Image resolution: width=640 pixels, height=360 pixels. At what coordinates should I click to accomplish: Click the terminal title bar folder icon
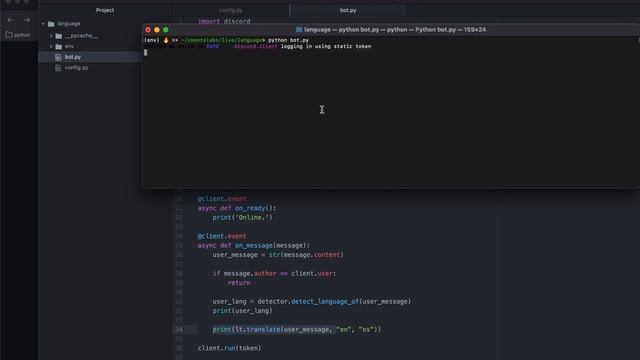pyautogui.click(x=299, y=30)
